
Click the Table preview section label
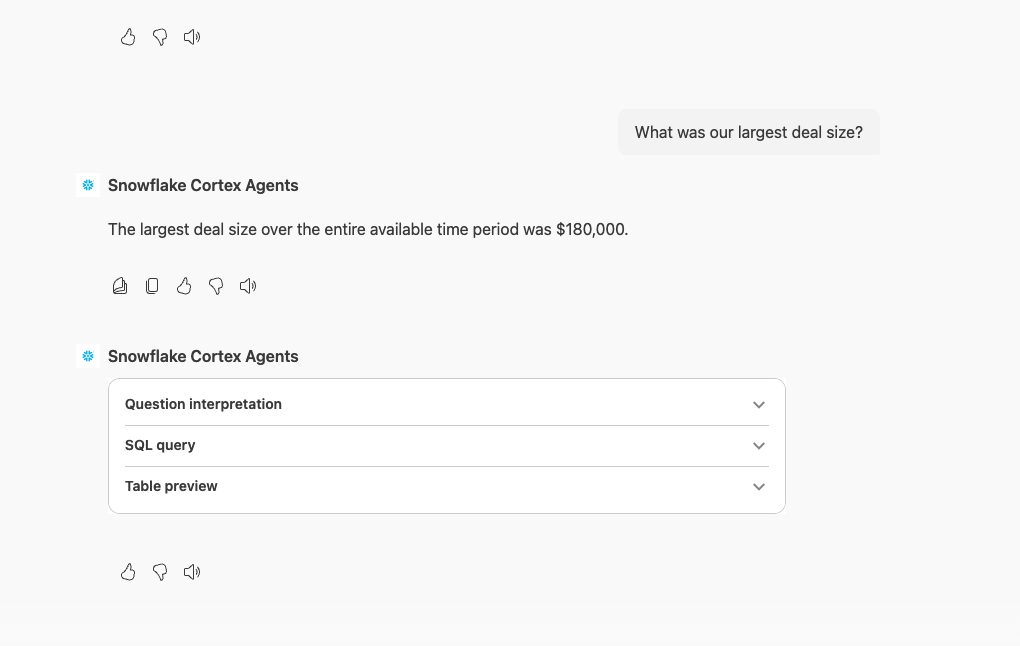(171, 486)
